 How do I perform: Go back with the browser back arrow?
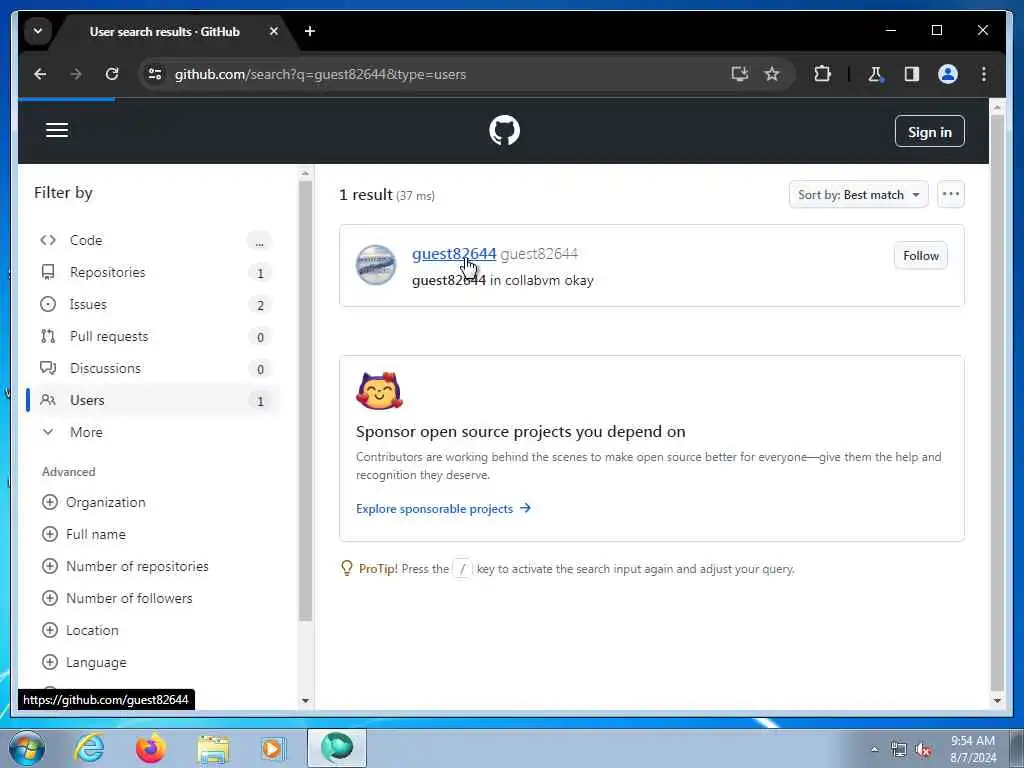40,74
